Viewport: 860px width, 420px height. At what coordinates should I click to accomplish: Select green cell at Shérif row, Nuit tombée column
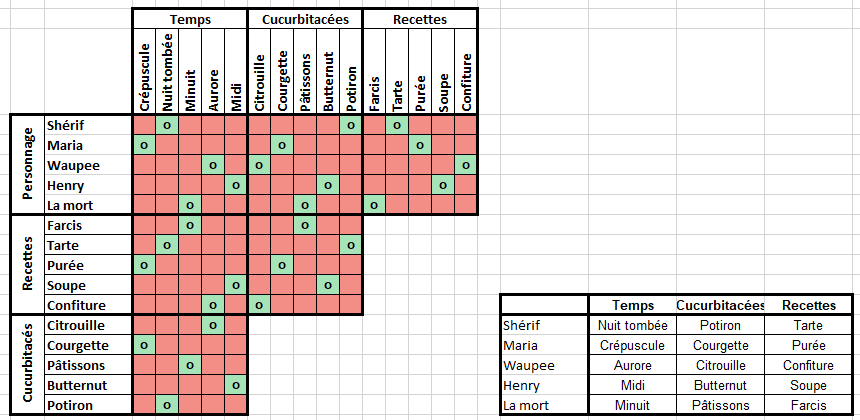tap(167, 125)
